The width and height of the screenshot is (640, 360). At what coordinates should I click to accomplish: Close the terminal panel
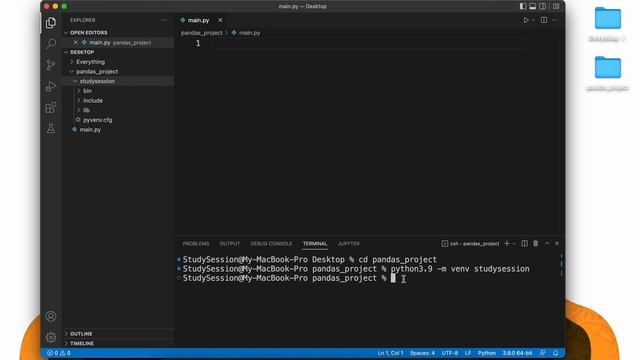coord(557,244)
